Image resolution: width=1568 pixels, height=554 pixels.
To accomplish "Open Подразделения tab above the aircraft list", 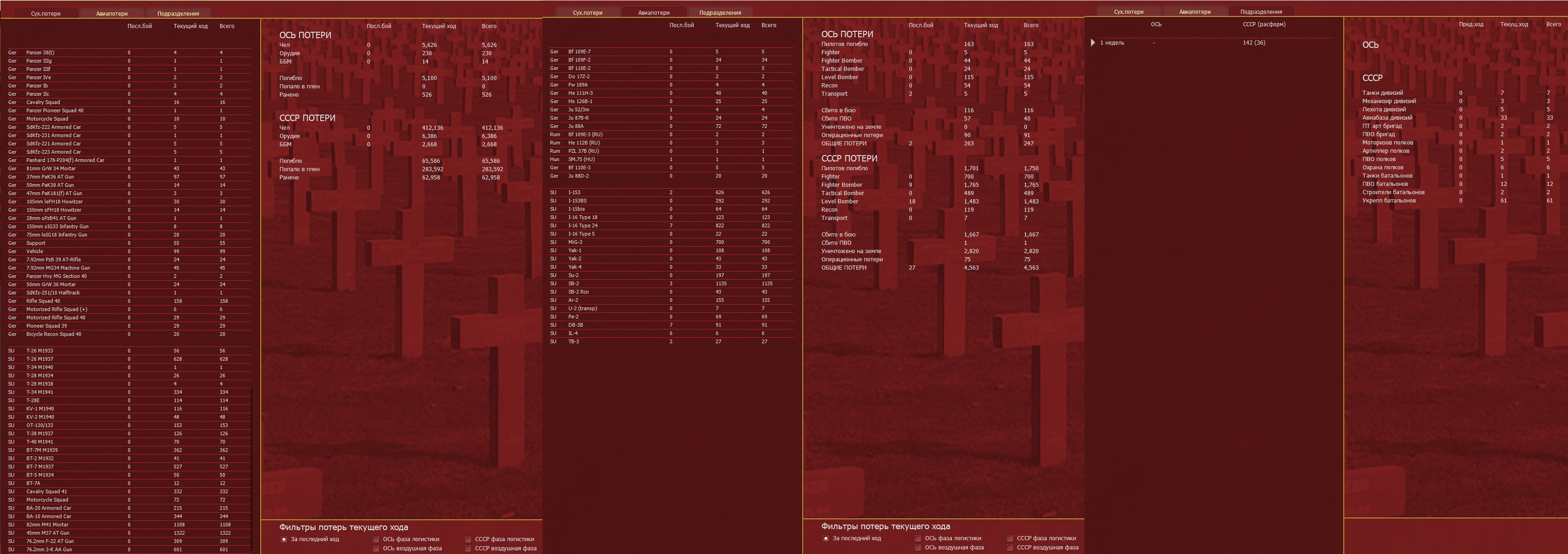I will pyautogui.click(x=720, y=13).
